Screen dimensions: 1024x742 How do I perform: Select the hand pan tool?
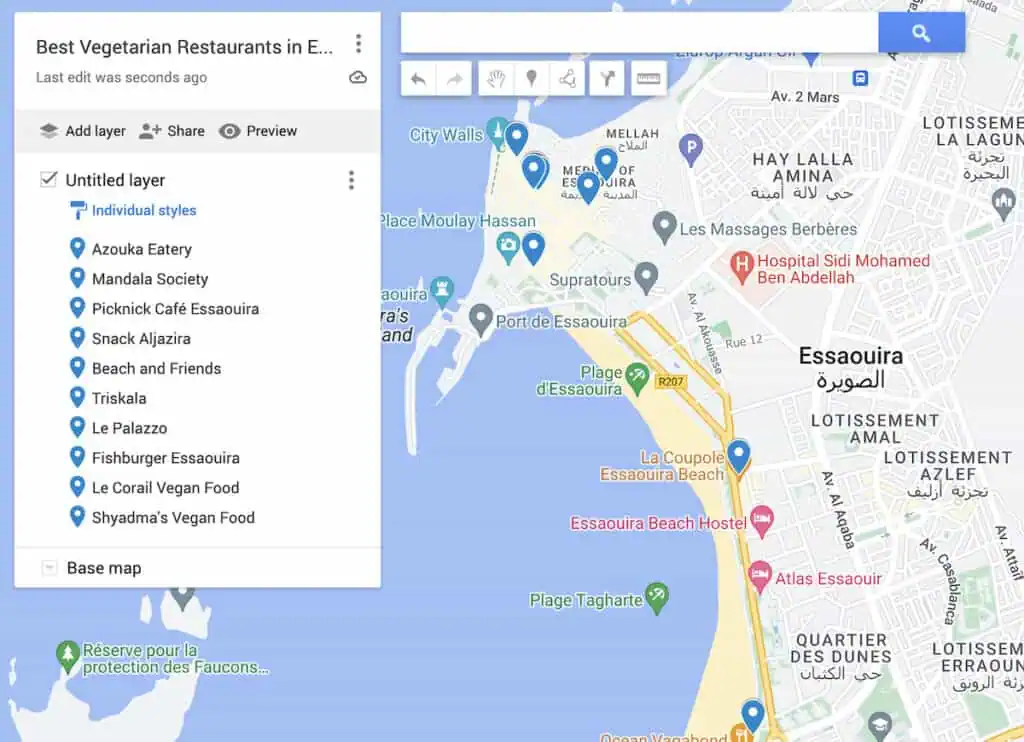click(496, 79)
